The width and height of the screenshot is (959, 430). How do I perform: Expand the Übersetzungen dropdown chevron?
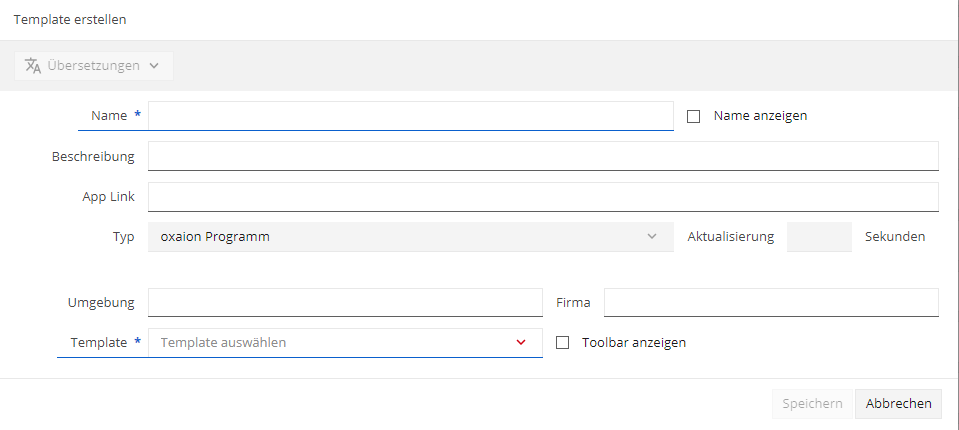coord(154,65)
